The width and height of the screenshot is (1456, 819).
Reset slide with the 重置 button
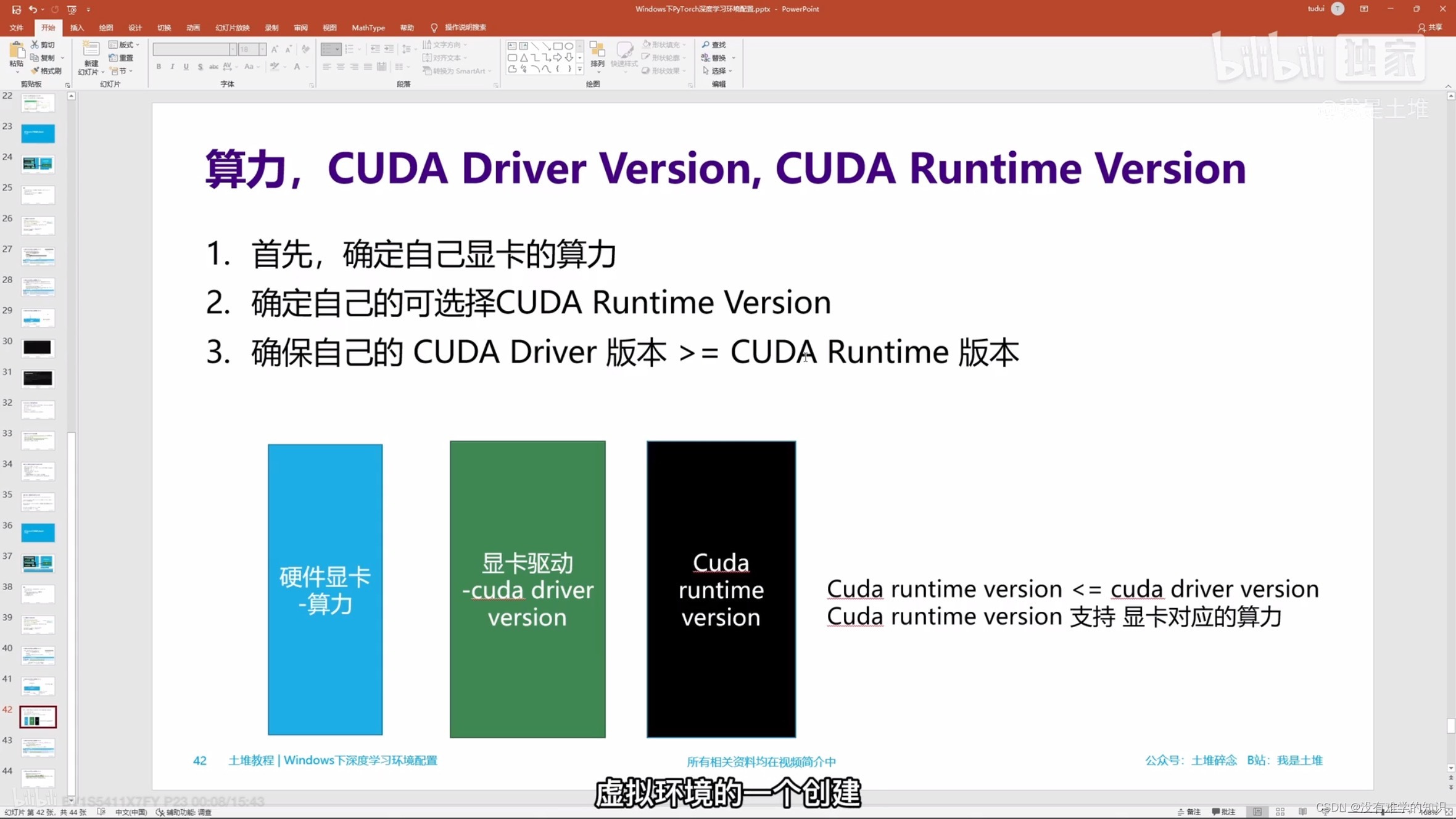point(122,58)
